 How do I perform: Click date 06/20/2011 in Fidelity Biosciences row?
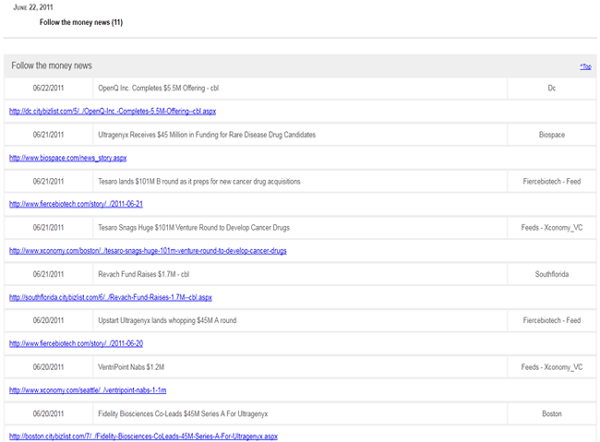click(48, 414)
